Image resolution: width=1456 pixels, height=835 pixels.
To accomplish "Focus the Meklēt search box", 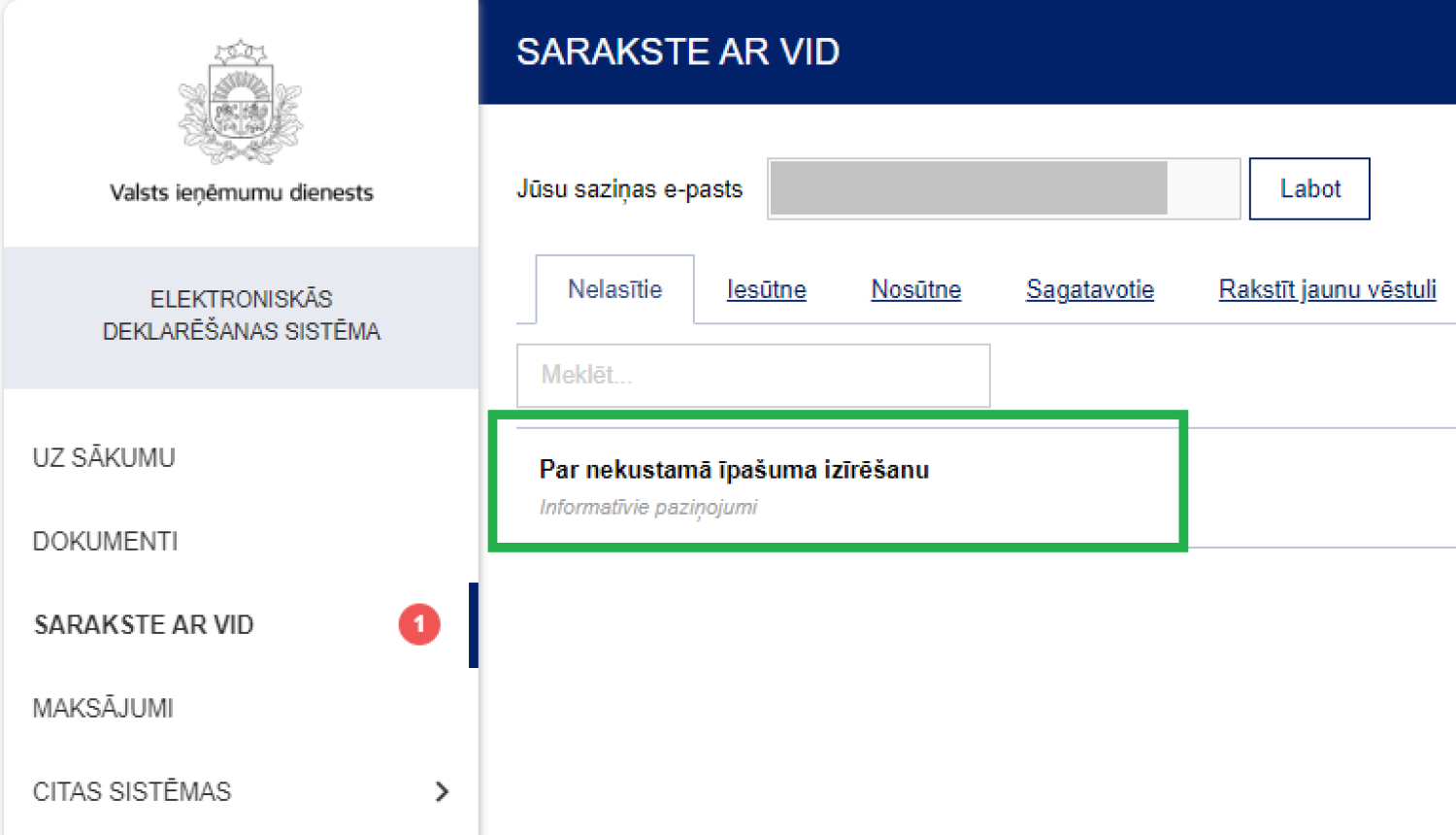I will (752, 375).
